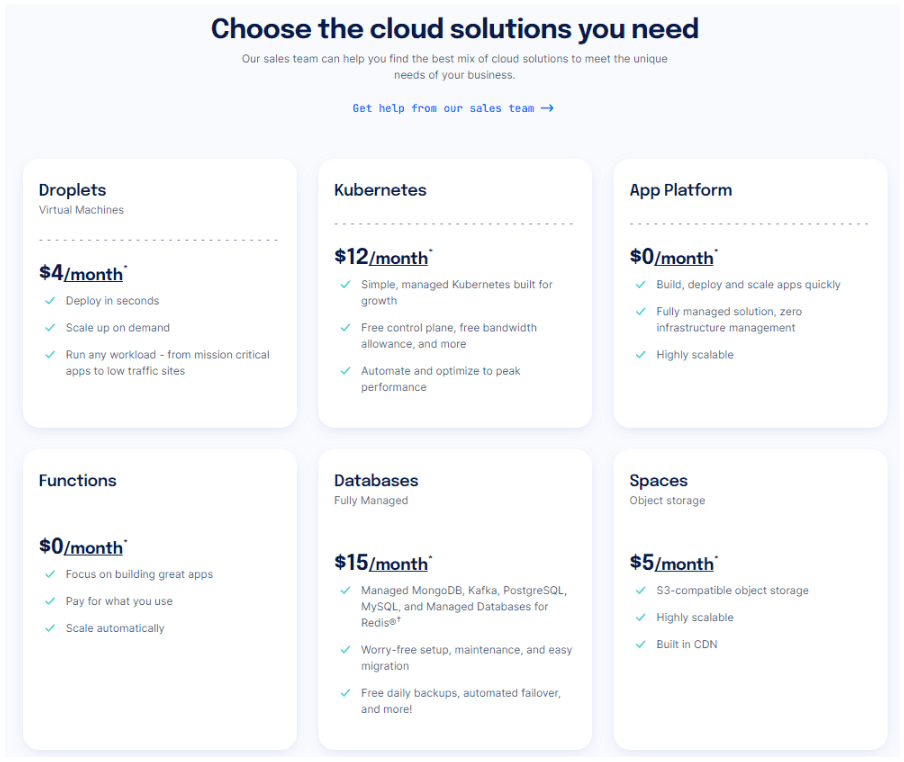Click checkmark beside 'Scale automatically'
The height and width of the screenshot is (762, 904).
(50, 628)
